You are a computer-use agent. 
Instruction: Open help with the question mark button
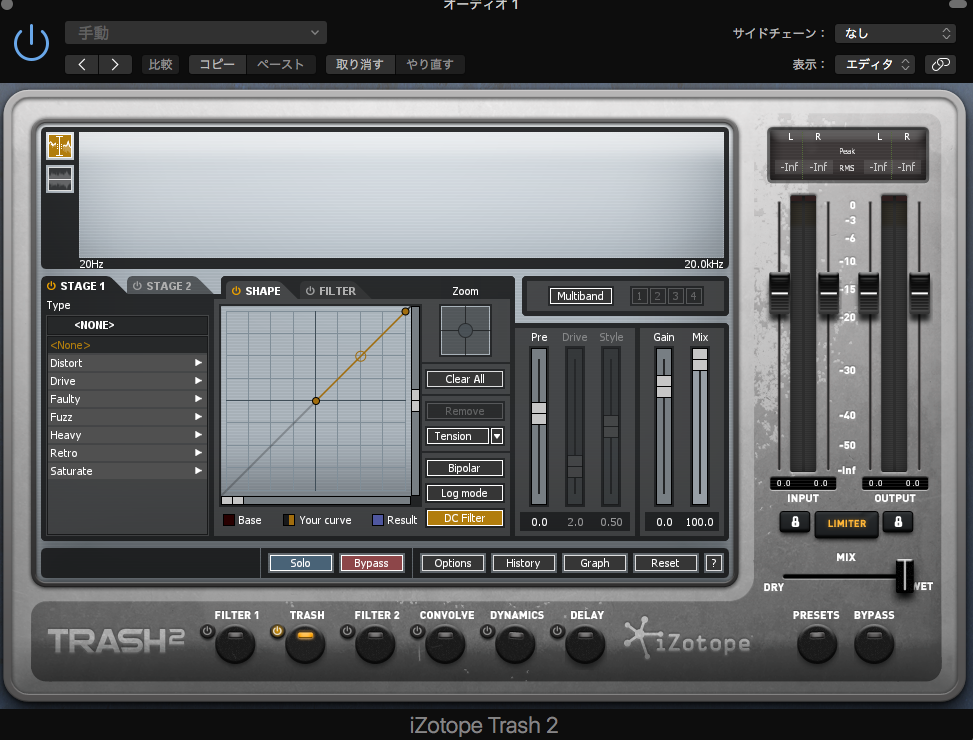tap(713, 563)
